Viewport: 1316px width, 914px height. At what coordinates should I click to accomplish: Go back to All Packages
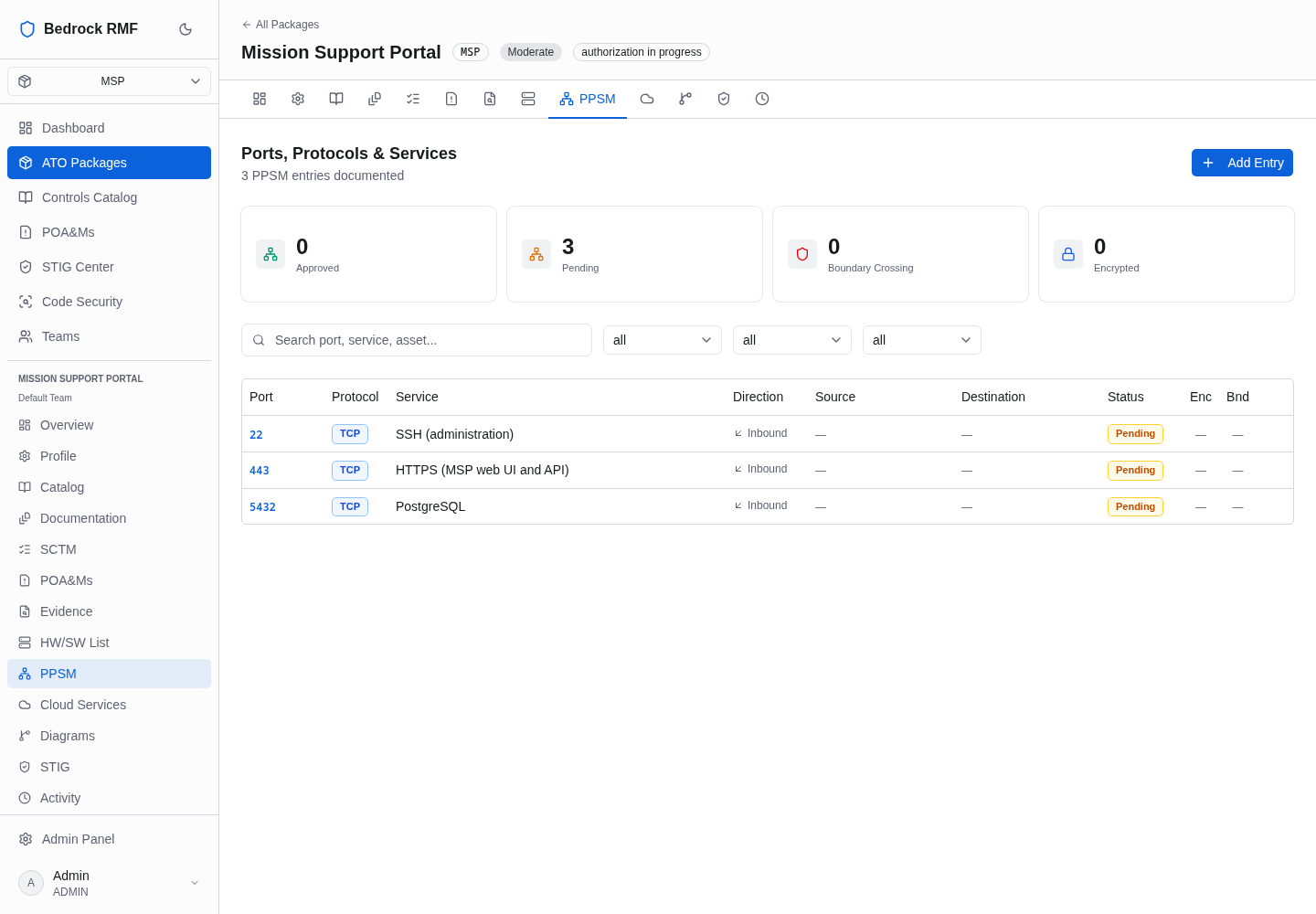coord(281,25)
